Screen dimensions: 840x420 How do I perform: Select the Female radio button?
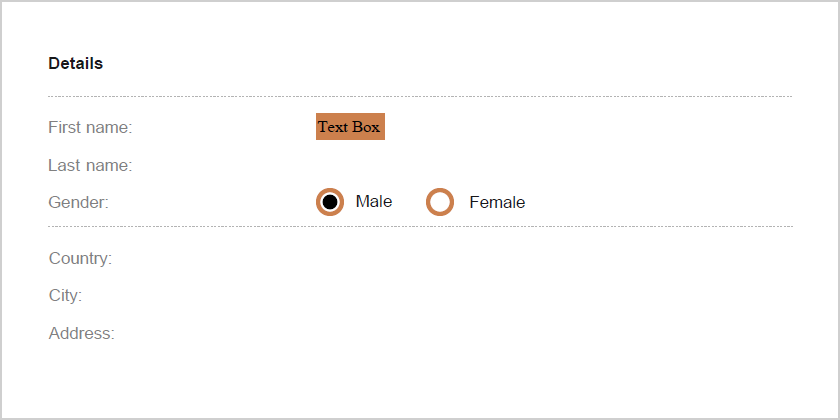440,202
